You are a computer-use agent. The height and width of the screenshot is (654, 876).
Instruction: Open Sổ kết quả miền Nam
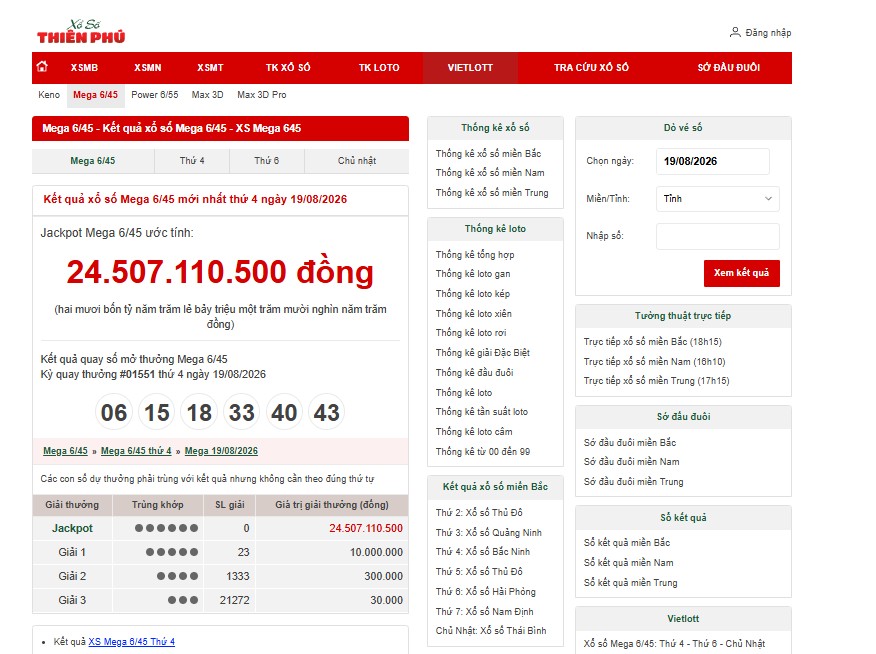tap(629, 563)
